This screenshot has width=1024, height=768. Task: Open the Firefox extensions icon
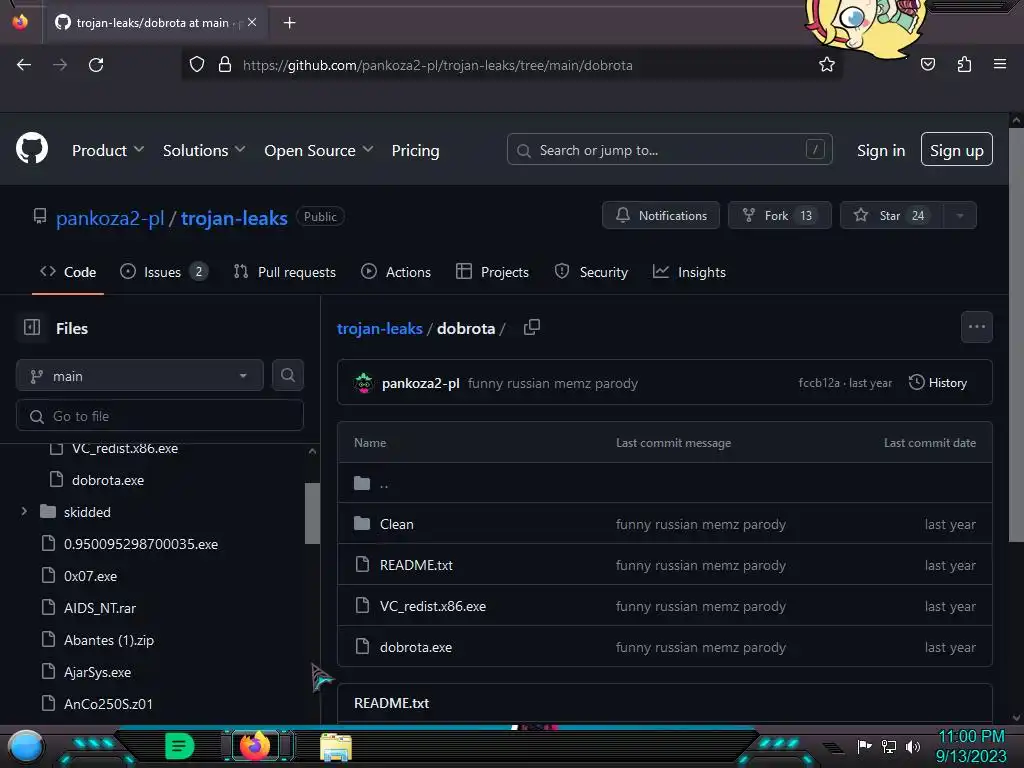point(964,64)
